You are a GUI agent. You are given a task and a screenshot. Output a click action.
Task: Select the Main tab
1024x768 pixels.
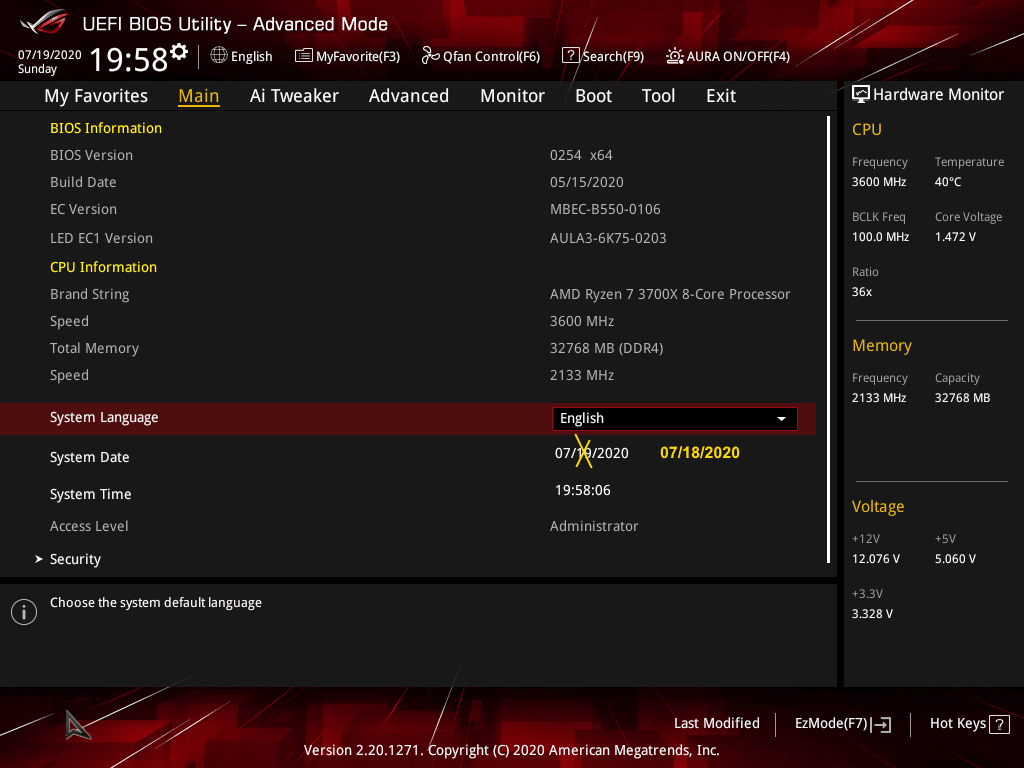[x=199, y=96]
